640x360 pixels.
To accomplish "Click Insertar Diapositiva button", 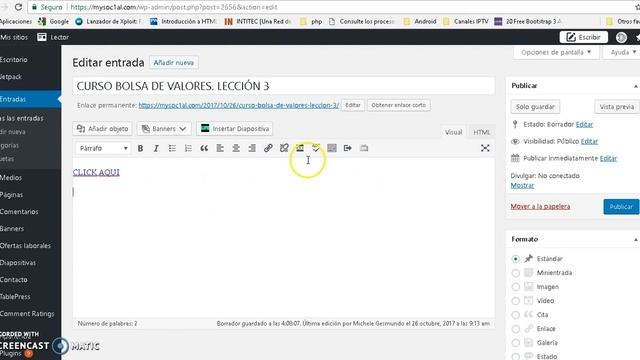I will click(x=235, y=129).
